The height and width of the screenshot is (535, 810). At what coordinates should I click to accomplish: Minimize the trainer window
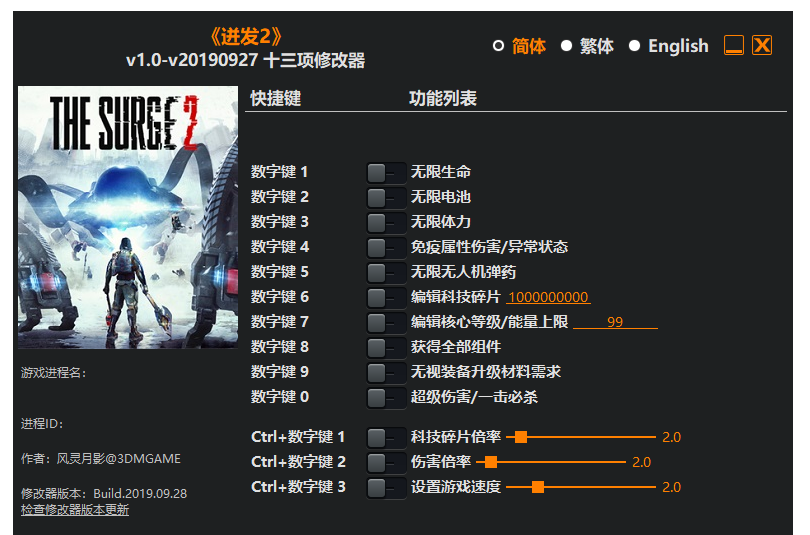(x=734, y=45)
